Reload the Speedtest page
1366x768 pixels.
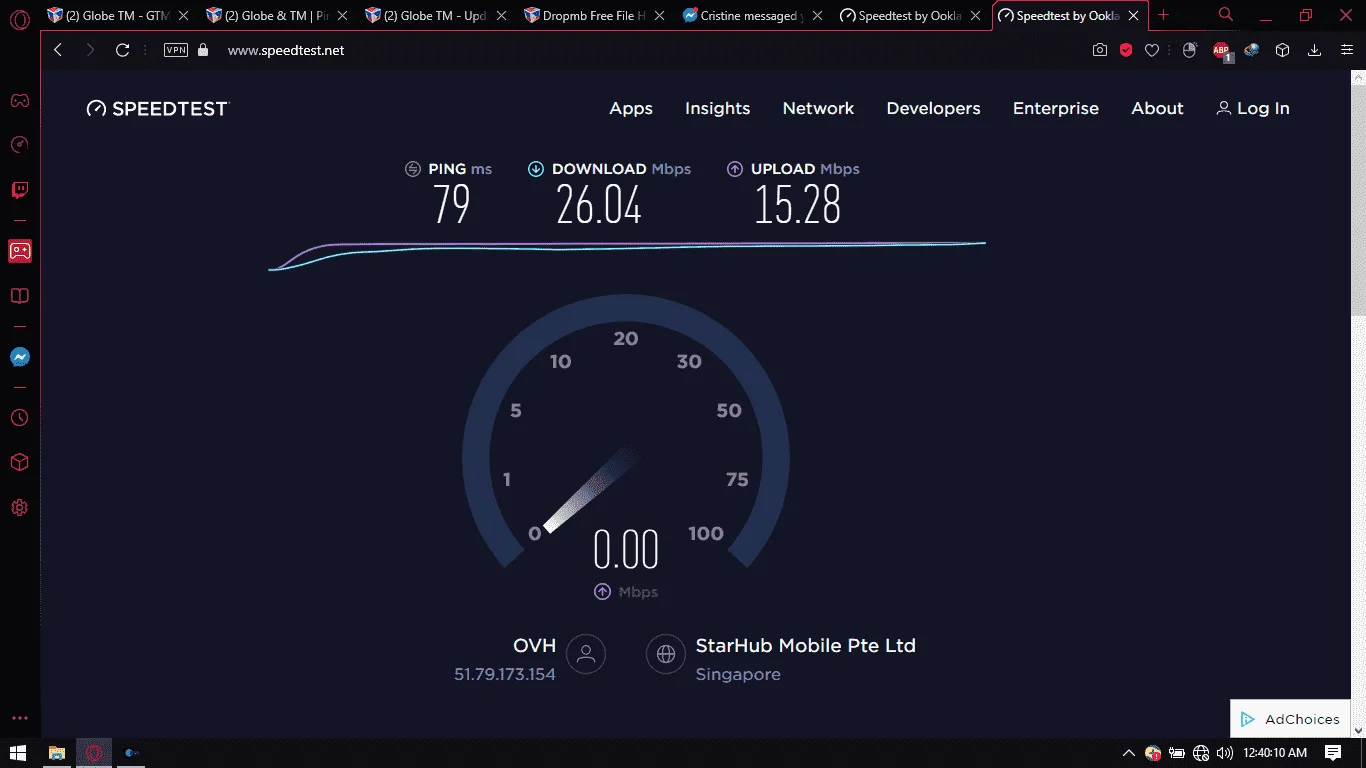123,50
